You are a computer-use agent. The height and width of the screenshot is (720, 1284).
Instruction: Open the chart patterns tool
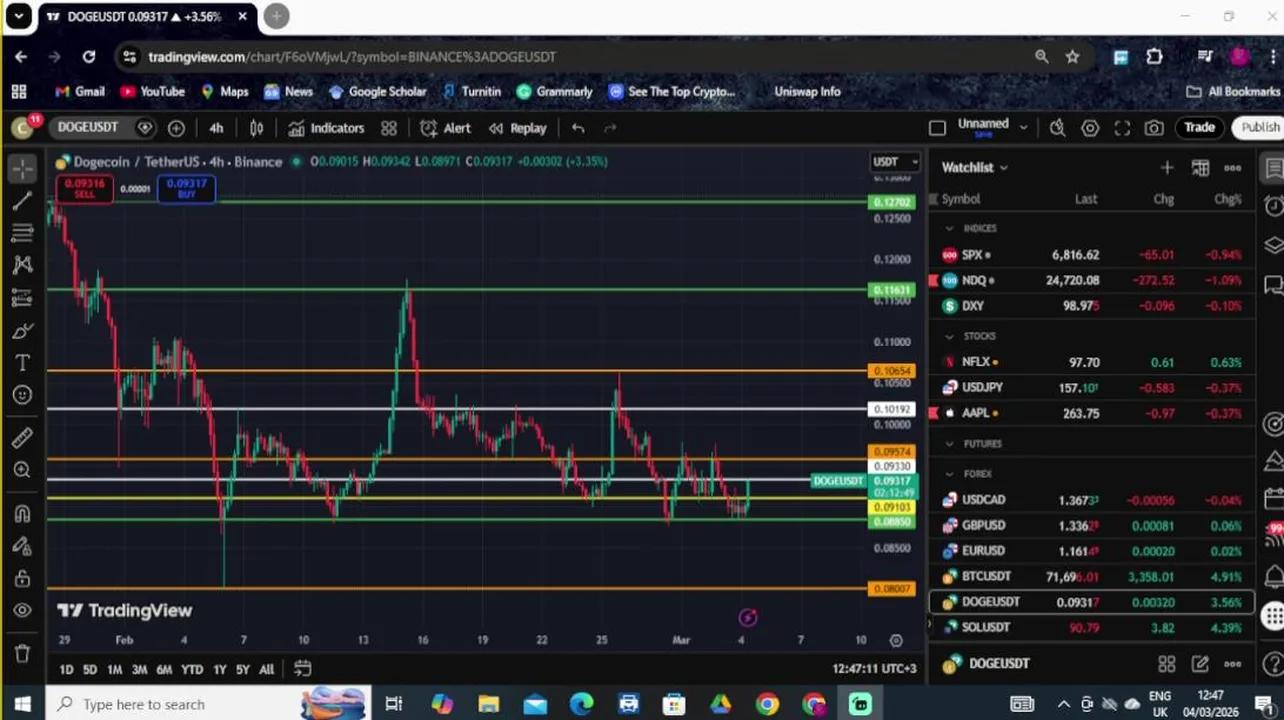[22, 265]
